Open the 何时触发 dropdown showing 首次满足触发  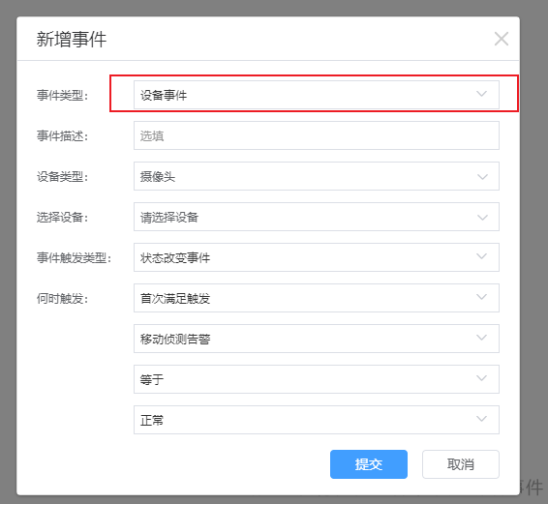[316, 298]
